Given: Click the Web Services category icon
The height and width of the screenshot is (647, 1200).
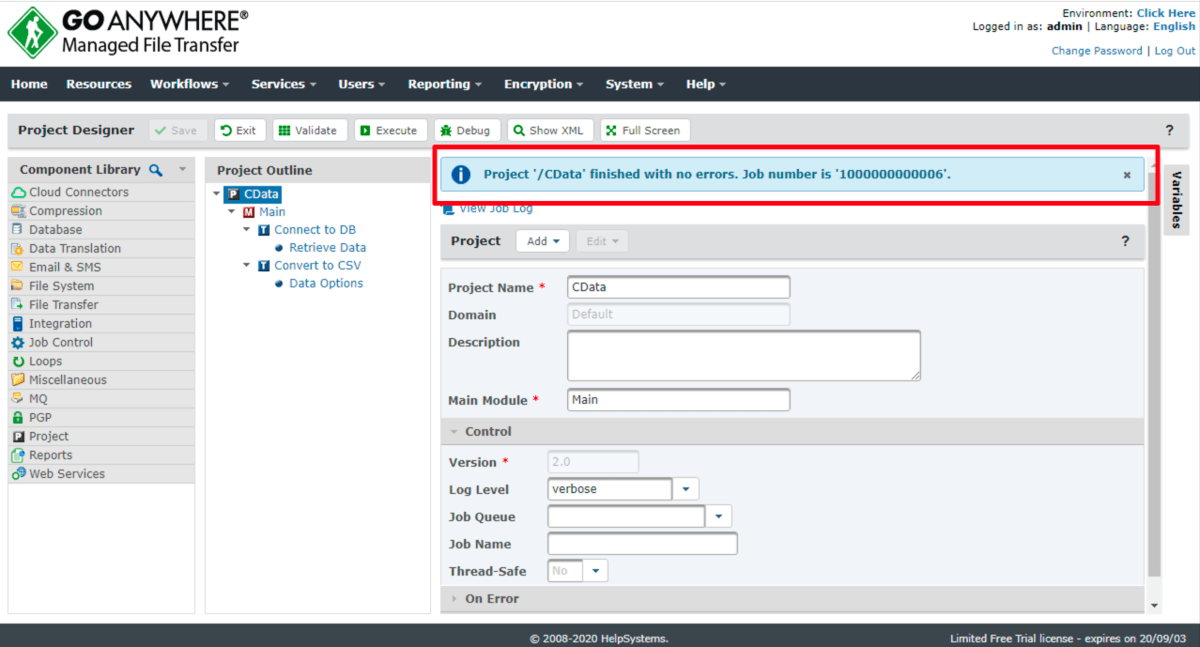Looking at the screenshot, I should click(x=18, y=474).
